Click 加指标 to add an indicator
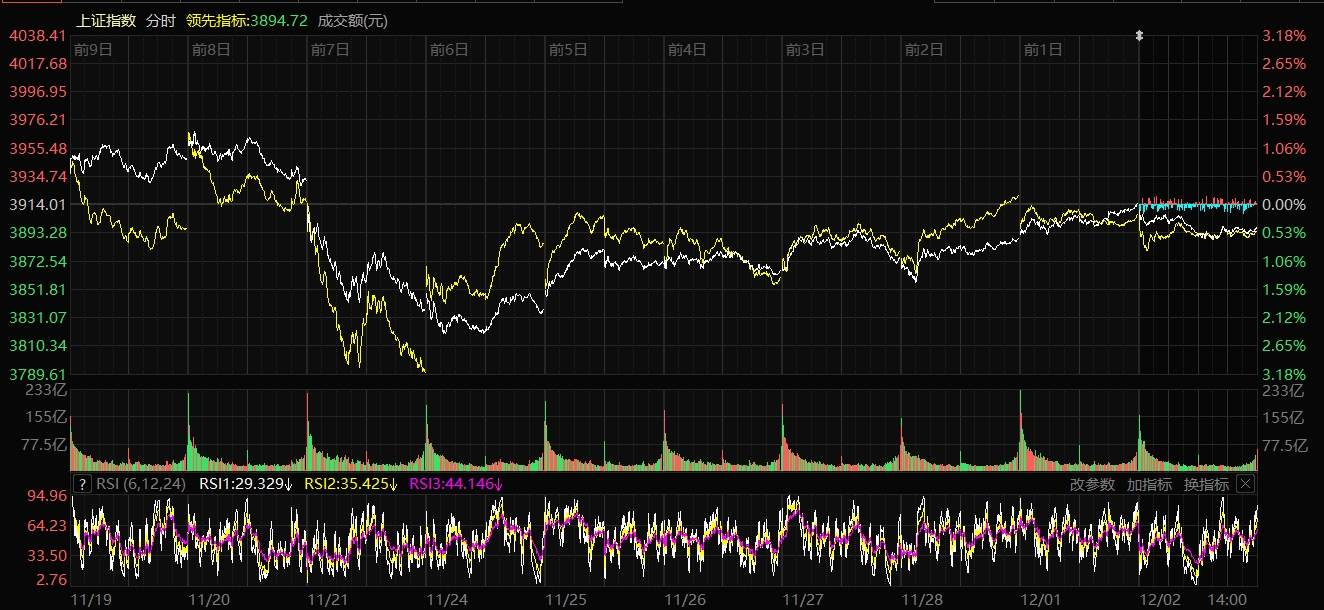The image size is (1324, 610). click(1149, 484)
